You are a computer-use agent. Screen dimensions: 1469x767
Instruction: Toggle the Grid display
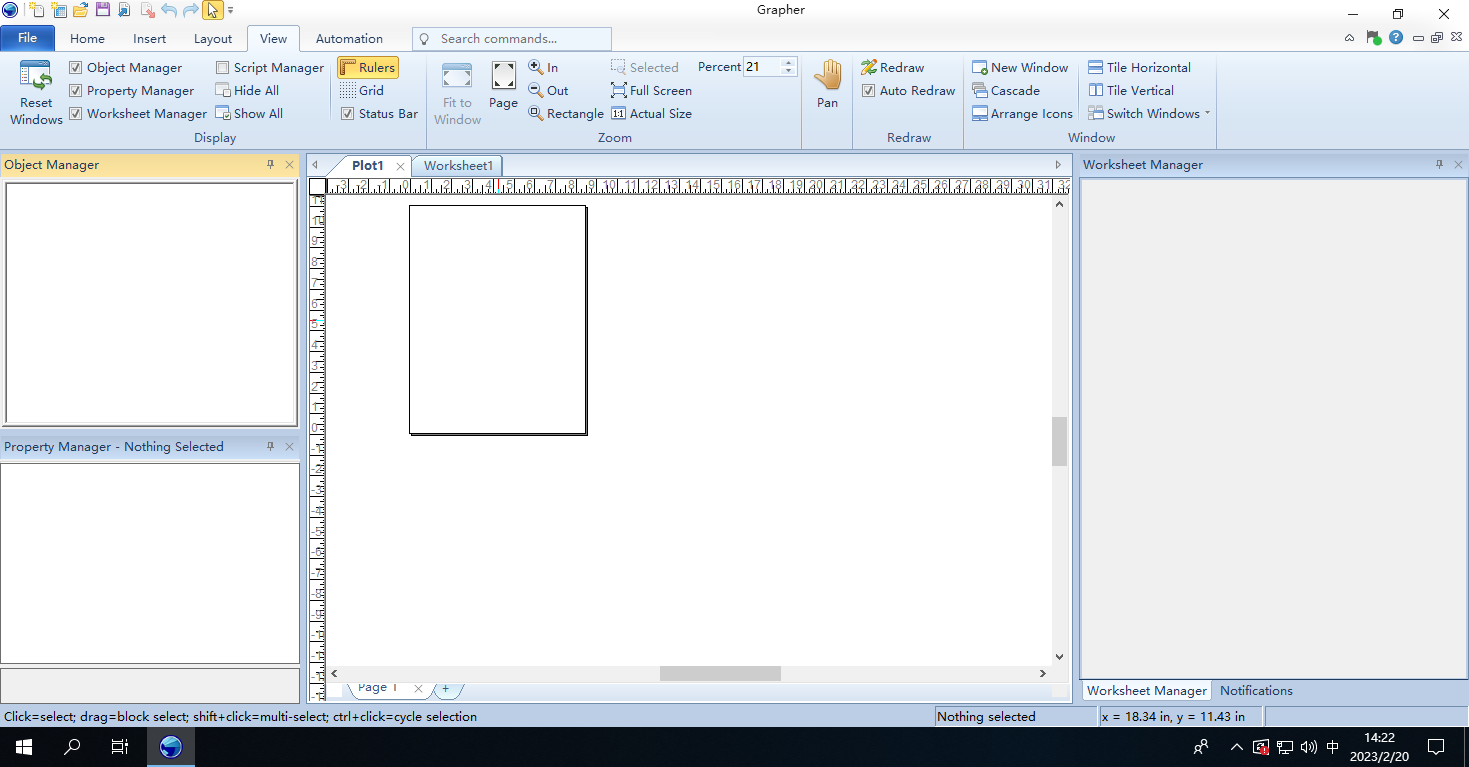click(361, 90)
